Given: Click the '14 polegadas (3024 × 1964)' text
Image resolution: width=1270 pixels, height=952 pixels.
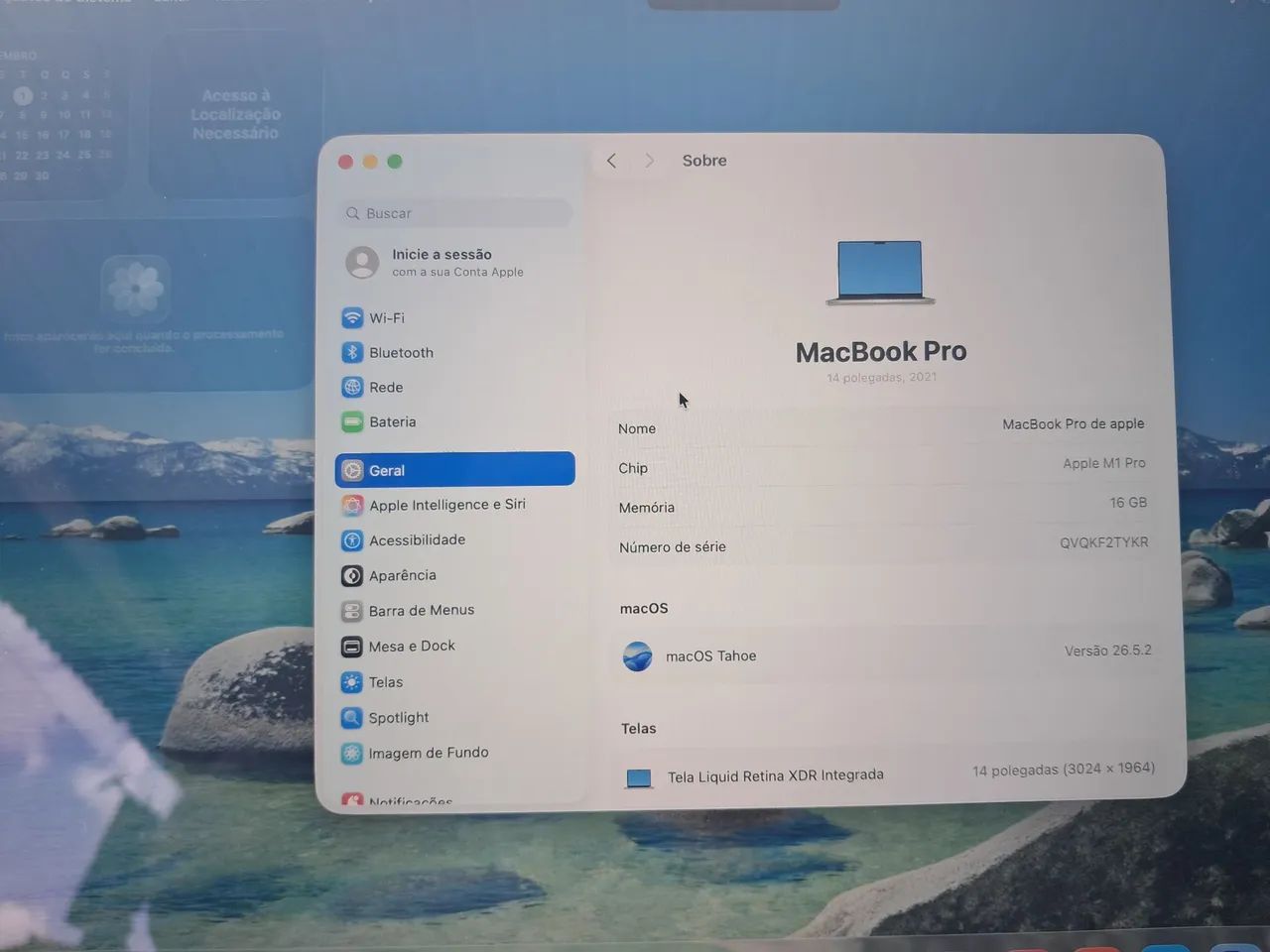Looking at the screenshot, I should coord(1064,770).
